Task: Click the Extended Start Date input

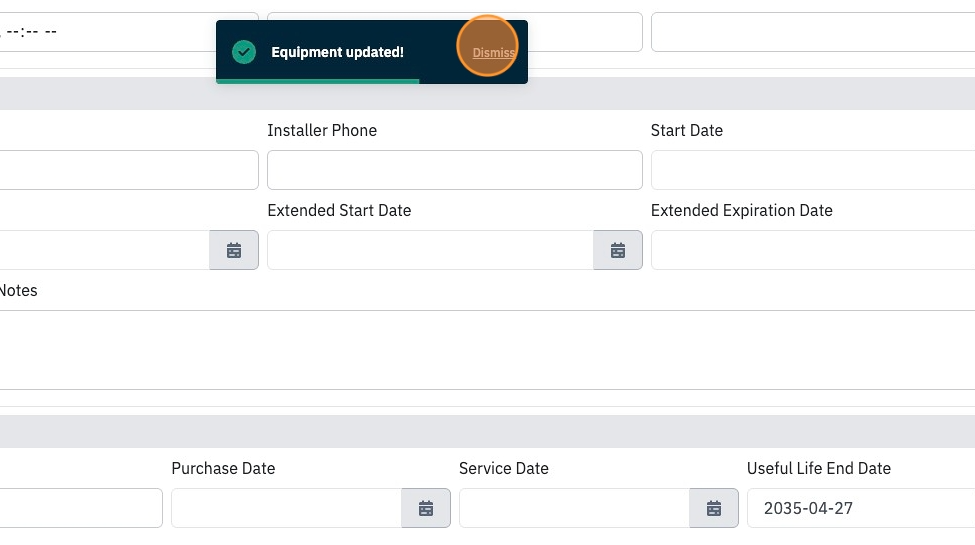Action: [430, 250]
